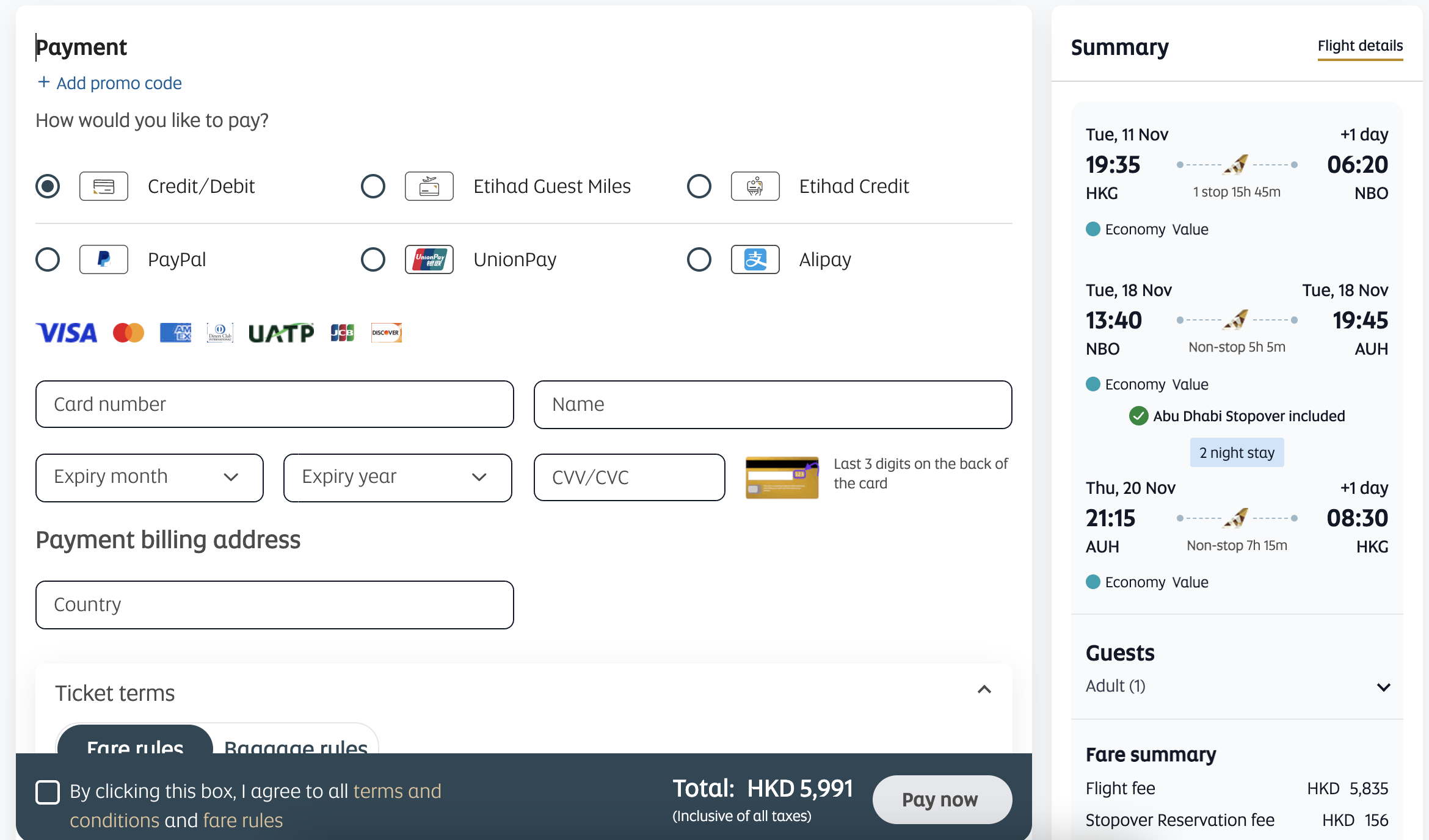Screen dimensions: 1429x840
Task: Click the teal dot on the HKG–NBO Economy Value
Action: [1093, 229]
